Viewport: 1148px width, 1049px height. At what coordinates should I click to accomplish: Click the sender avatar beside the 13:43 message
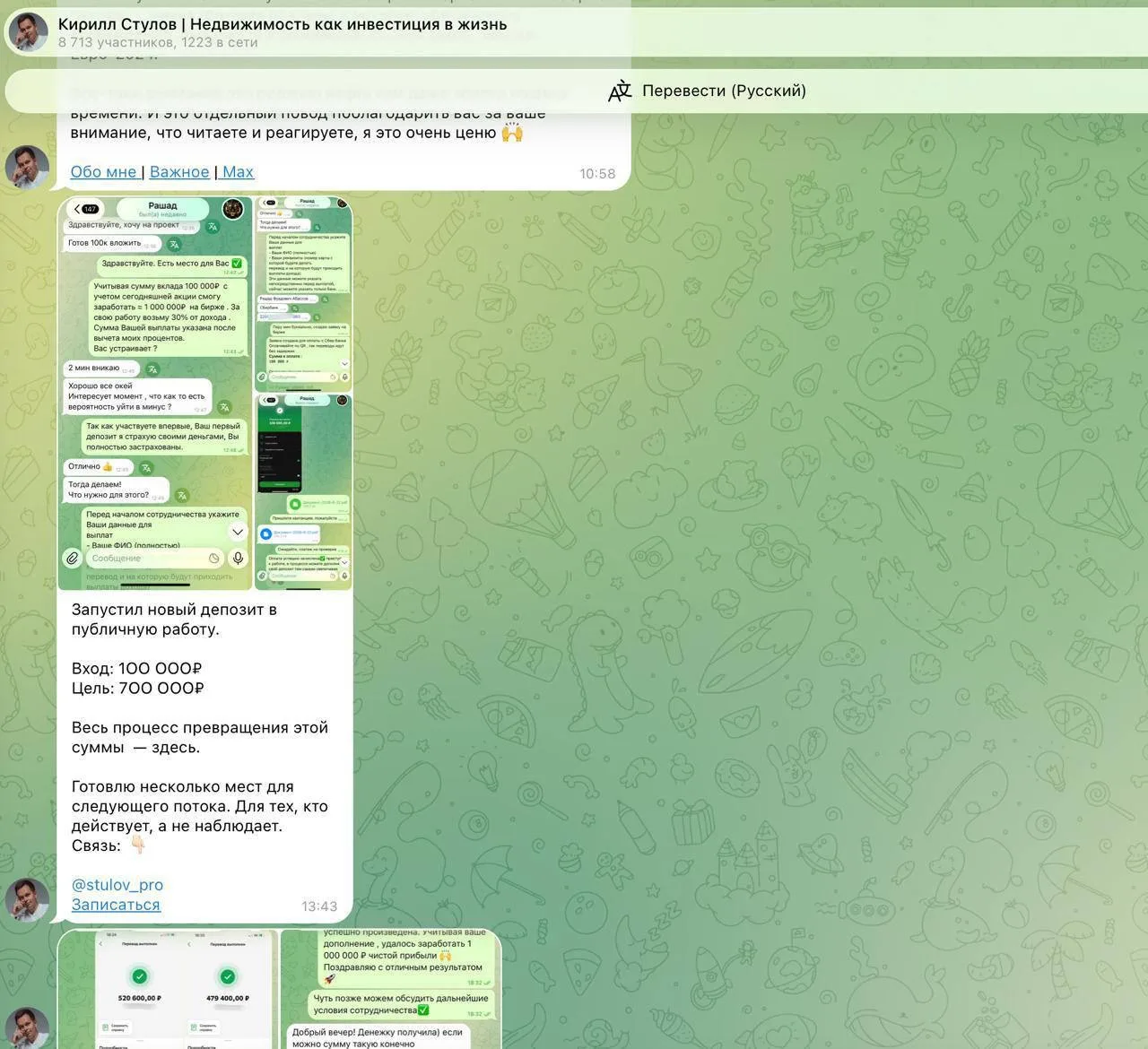pos(28,900)
